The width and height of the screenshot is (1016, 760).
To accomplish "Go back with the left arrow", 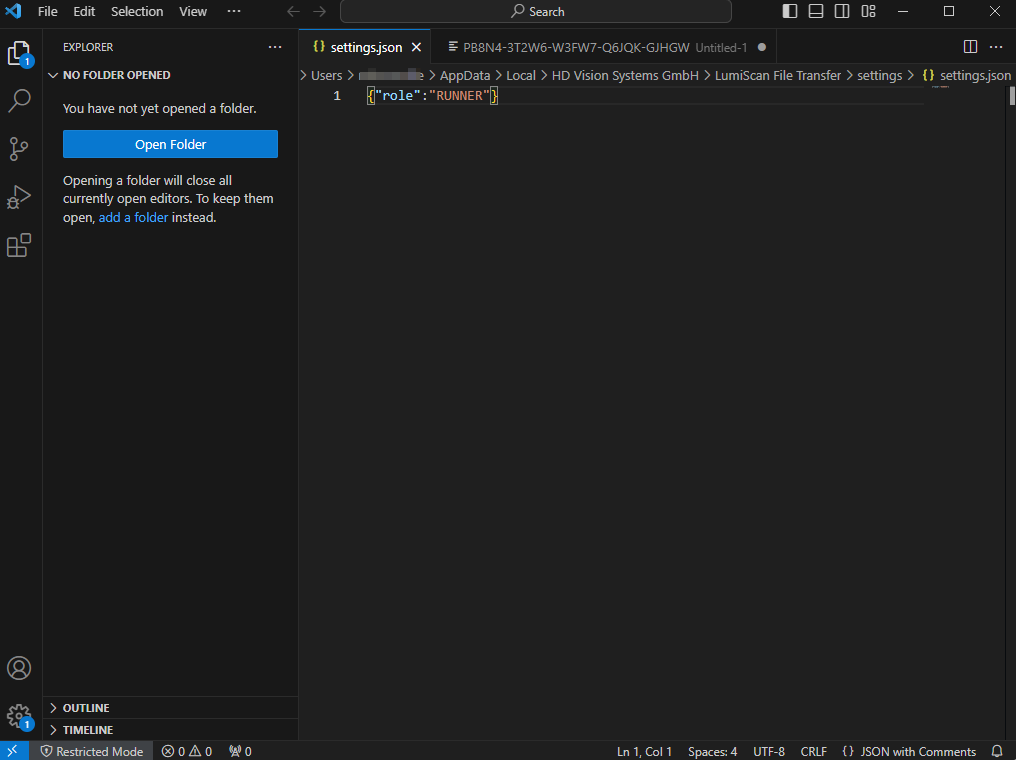I will point(294,12).
